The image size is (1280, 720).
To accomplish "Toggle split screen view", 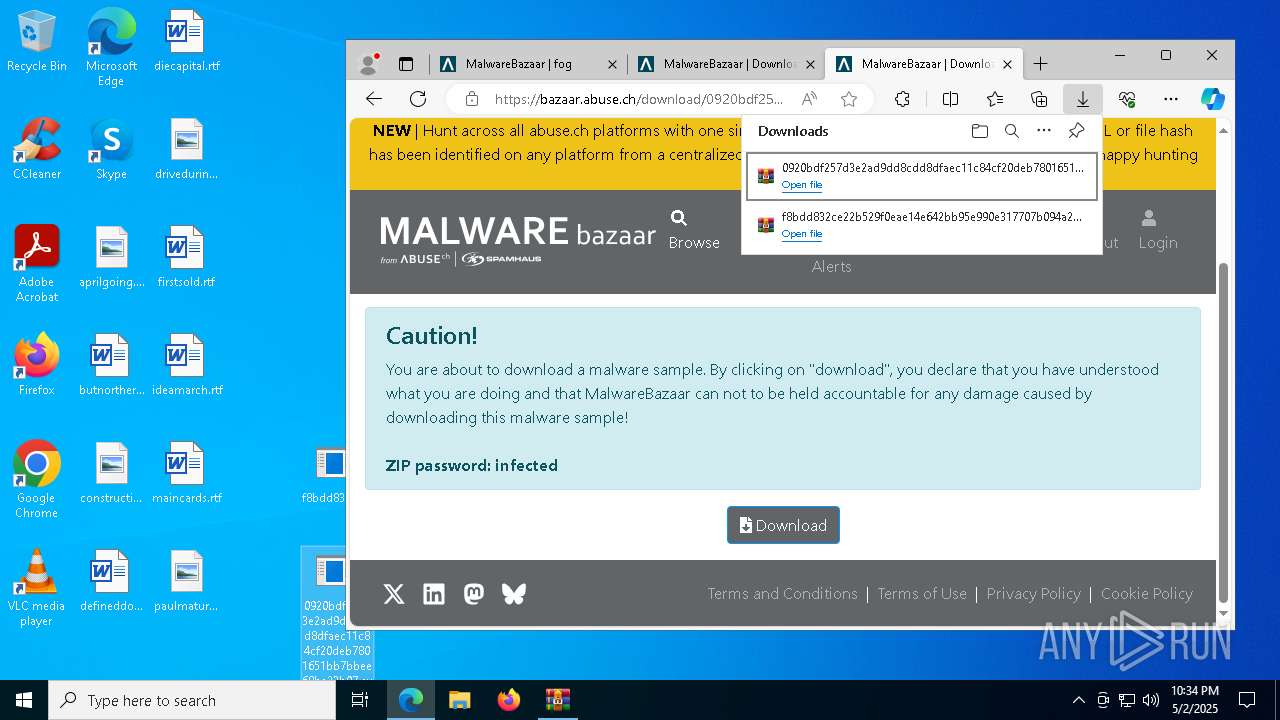I will (x=950, y=99).
